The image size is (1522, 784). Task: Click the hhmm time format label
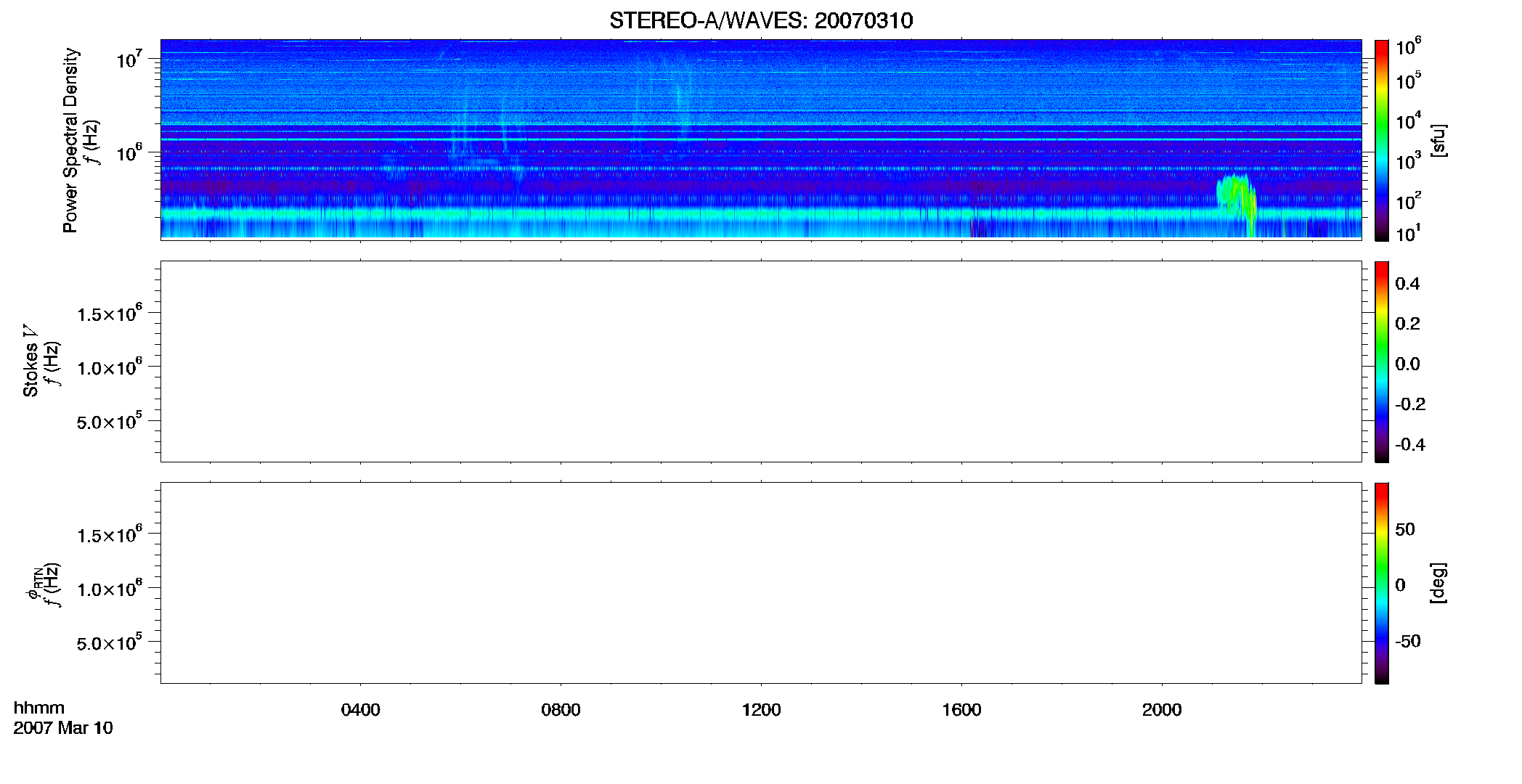click(x=39, y=709)
